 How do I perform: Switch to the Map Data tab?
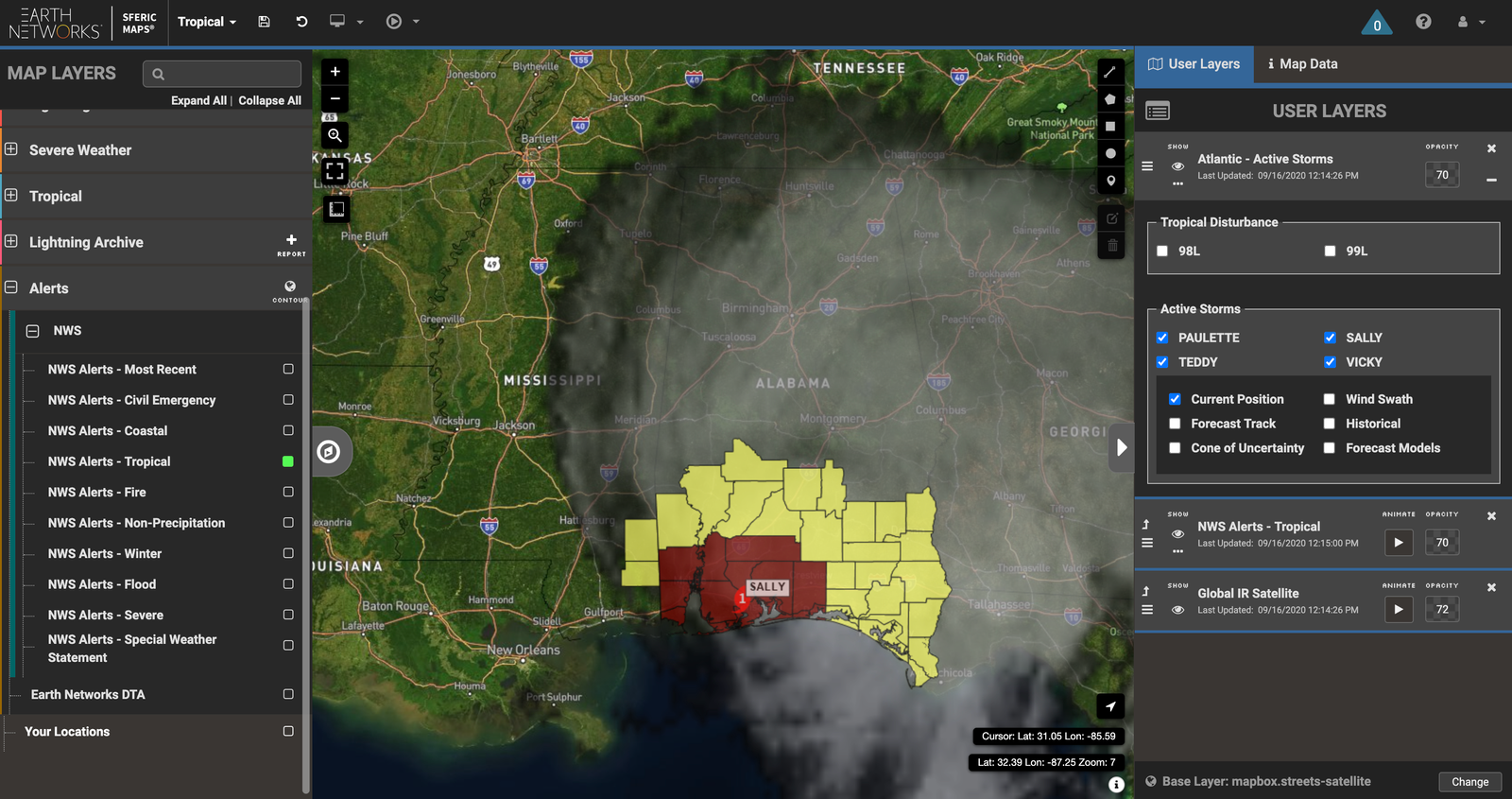(x=1302, y=64)
